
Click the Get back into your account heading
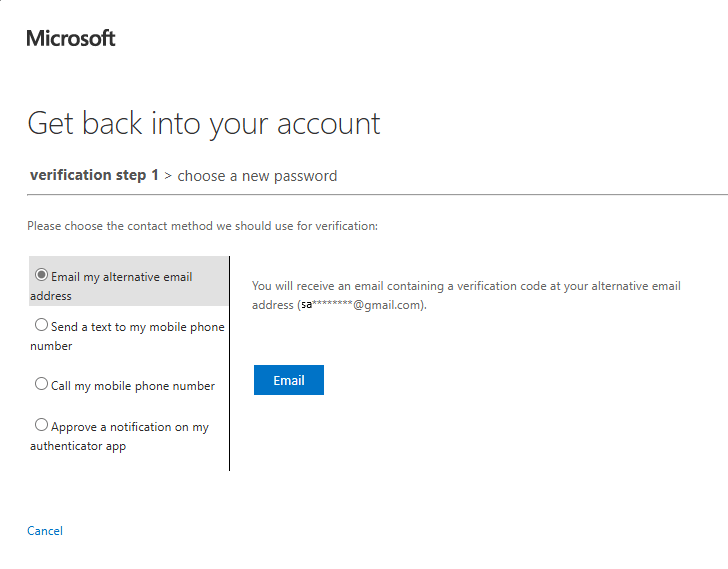(x=204, y=124)
